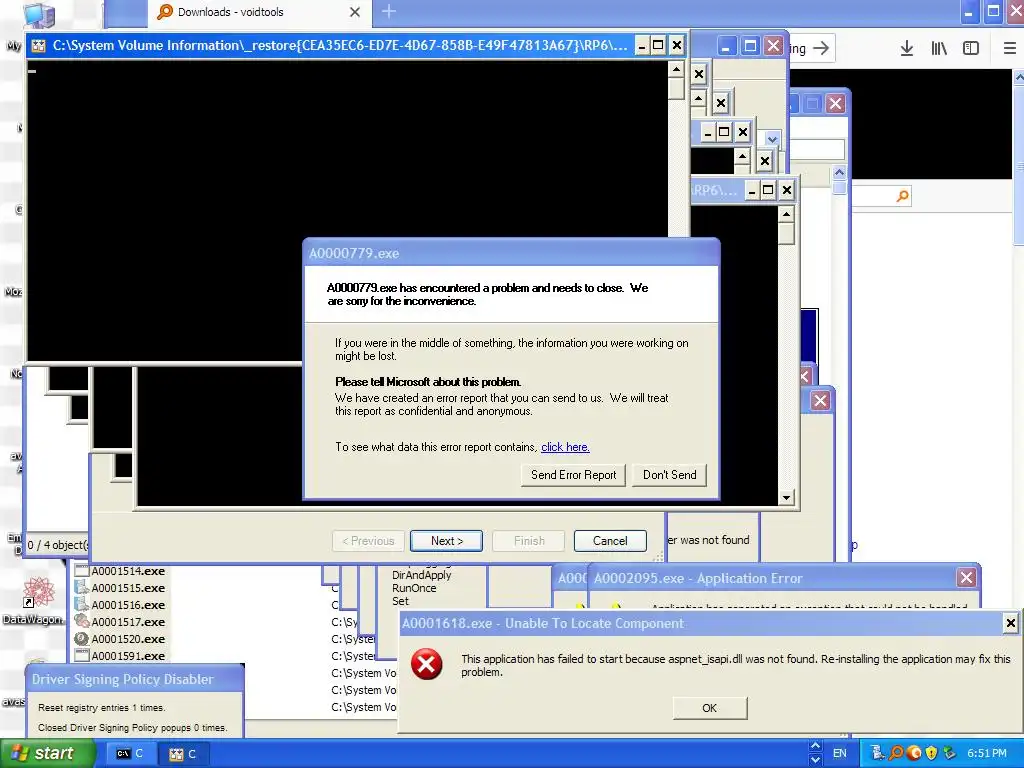Click the icon beside A0001520.exe
The height and width of the screenshot is (768, 1024).
pyautogui.click(x=82, y=639)
